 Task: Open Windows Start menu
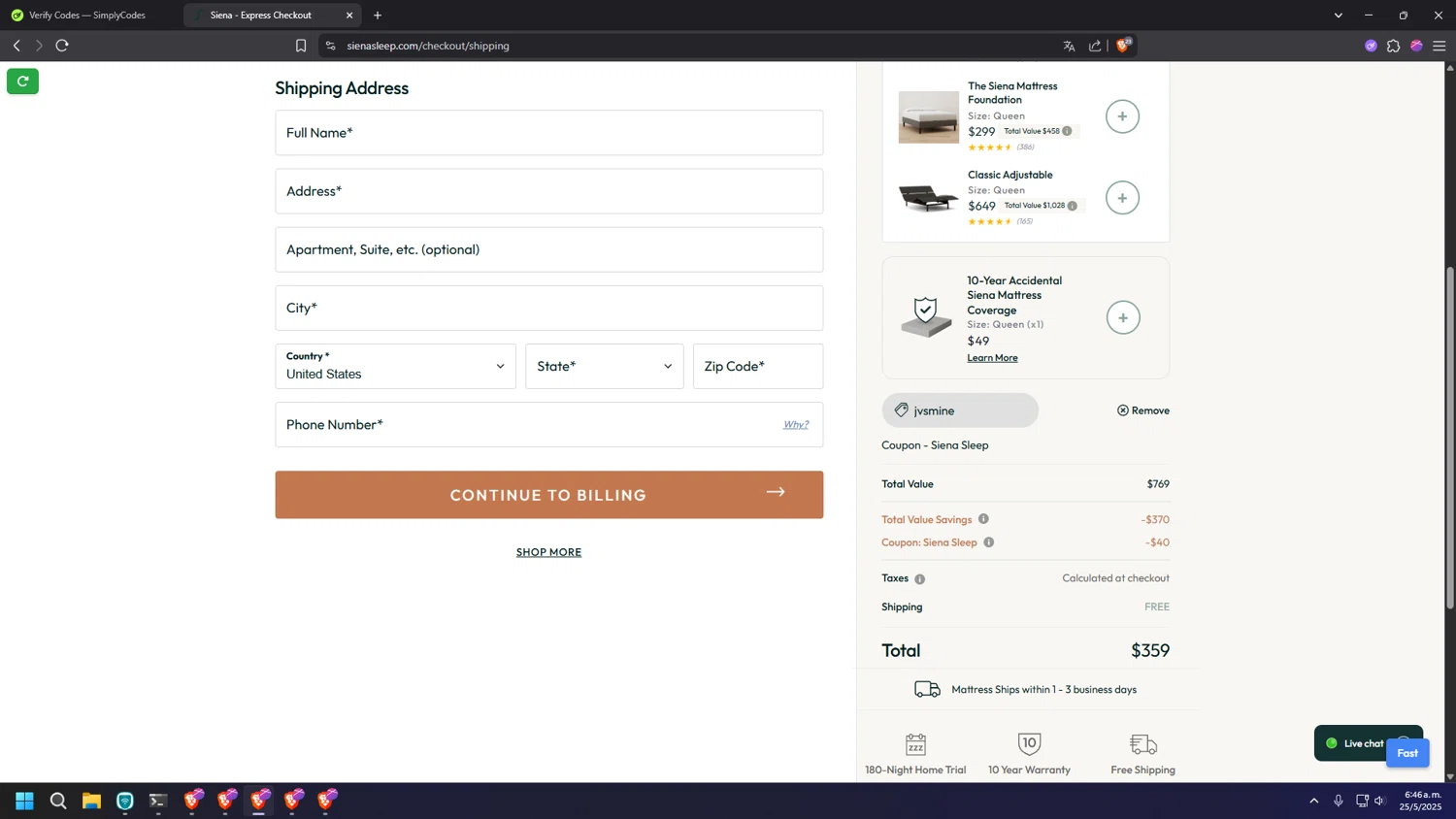click(25, 801)
